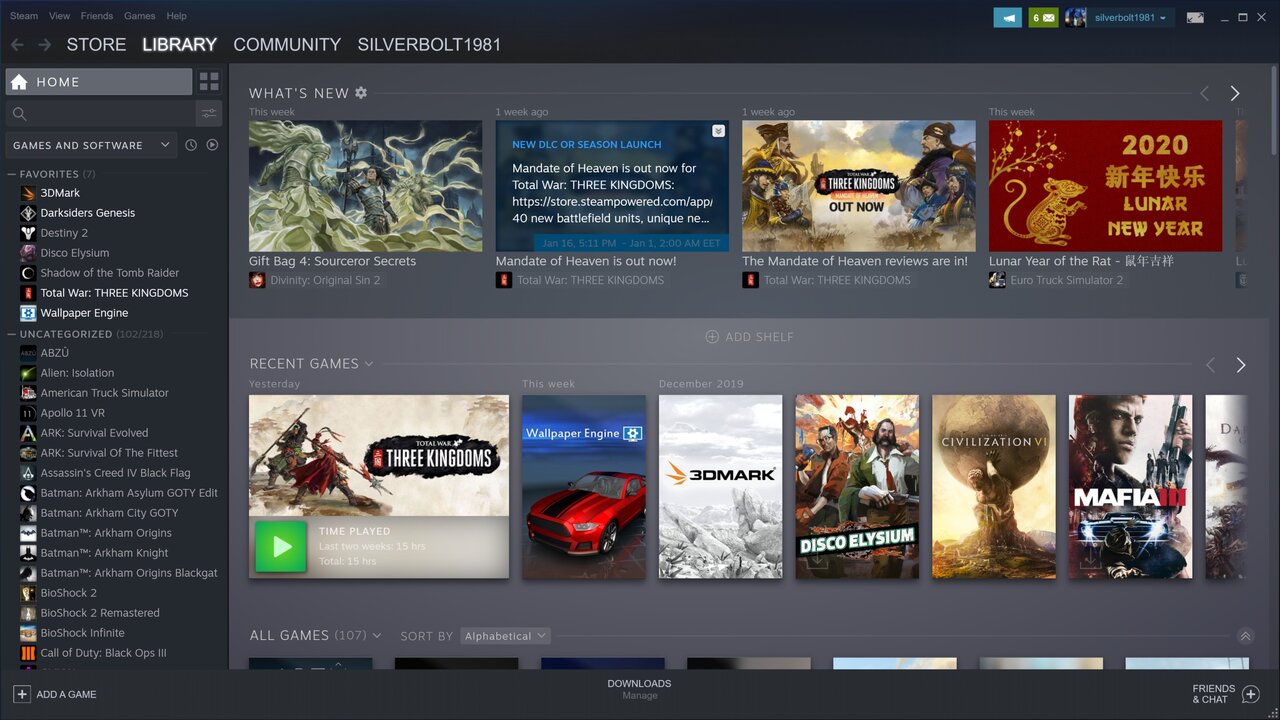Switch to the STORE tab
Screen dimensions: 1280x720
(x=96, y=45)
